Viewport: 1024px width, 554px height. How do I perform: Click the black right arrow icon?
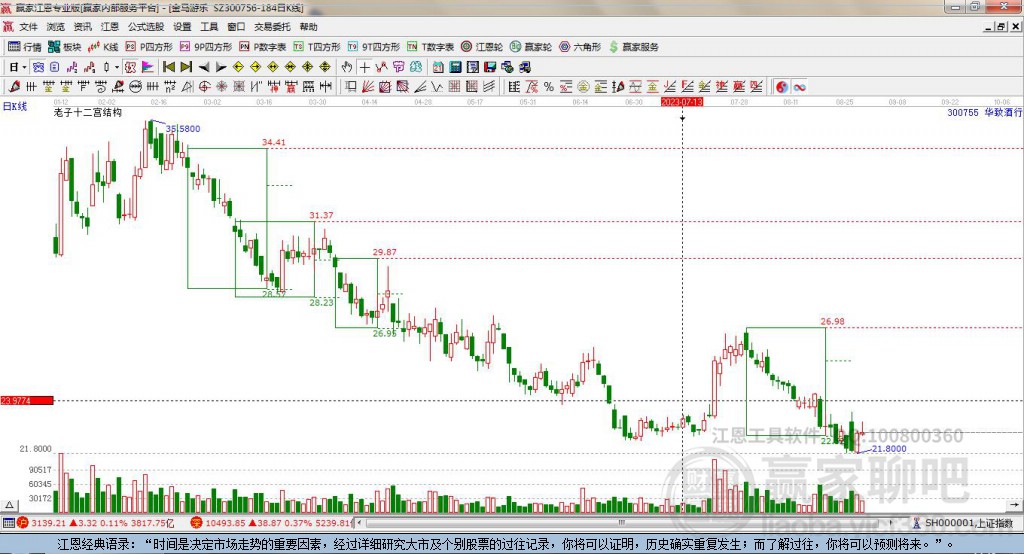tap(221, 67)
